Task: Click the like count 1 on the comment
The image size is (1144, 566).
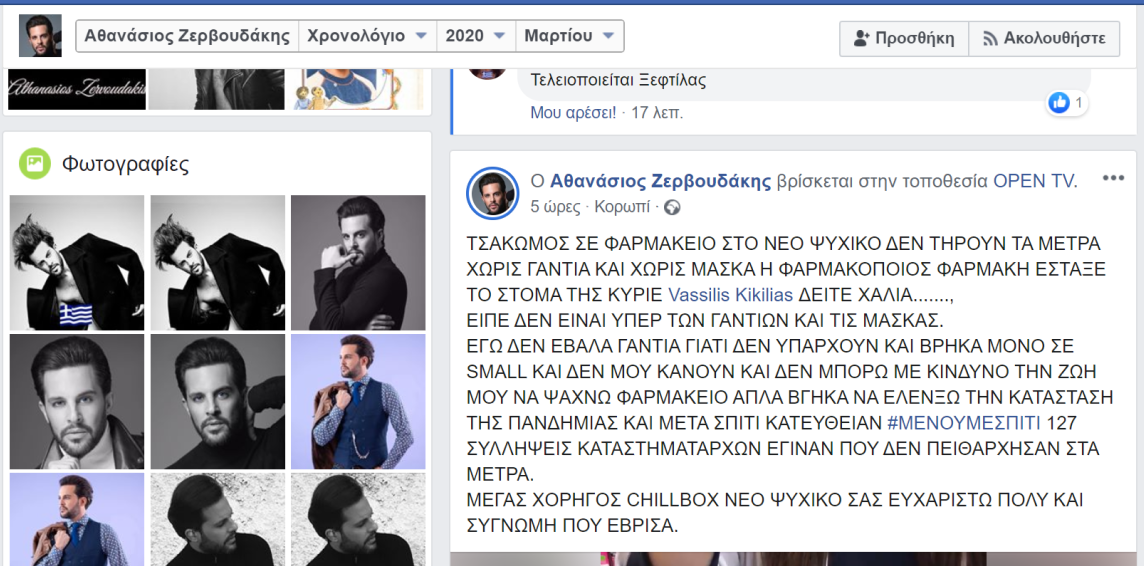Action: tap(1079, 103)
